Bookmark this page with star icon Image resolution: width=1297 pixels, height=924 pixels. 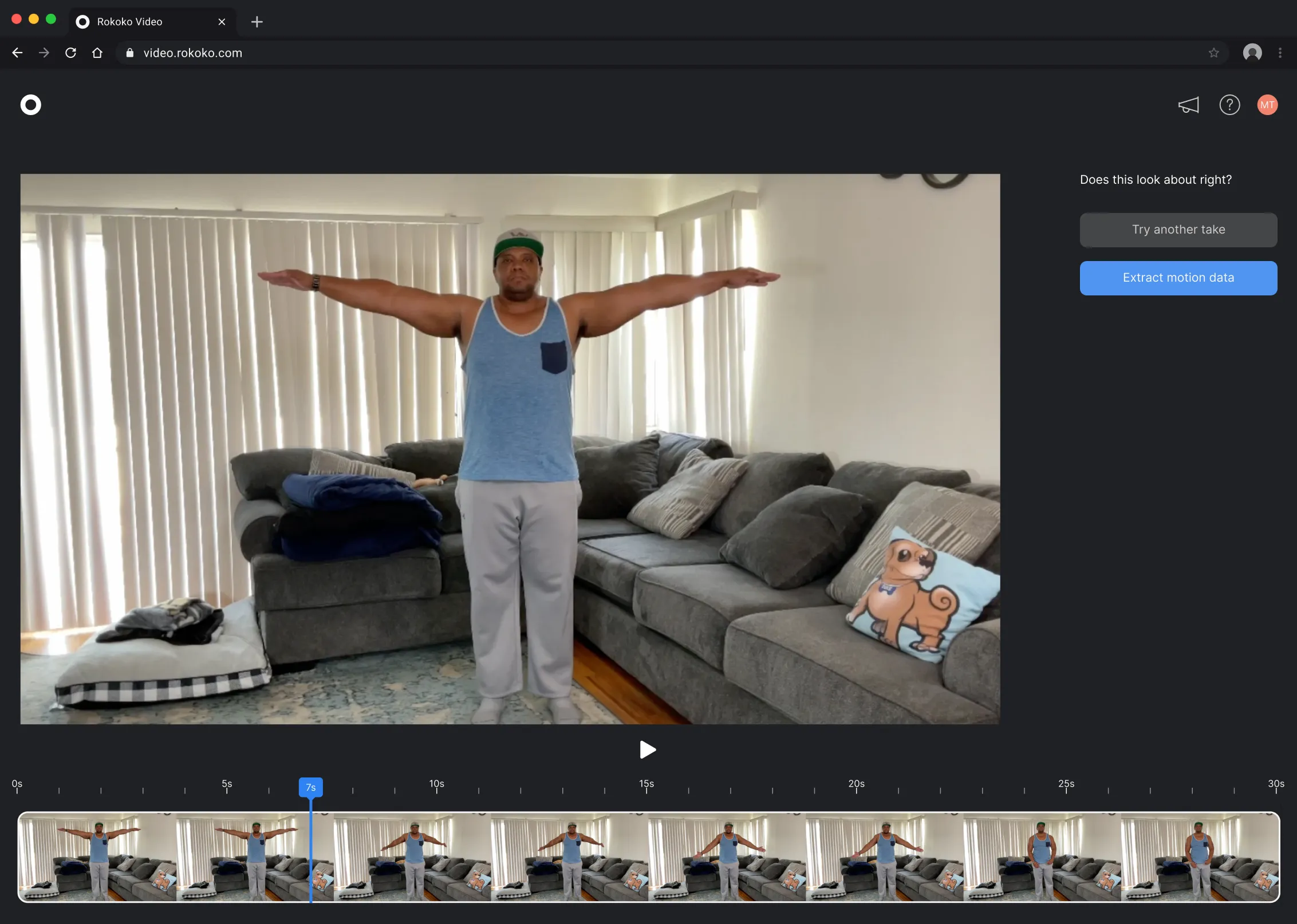[1213, 53]
